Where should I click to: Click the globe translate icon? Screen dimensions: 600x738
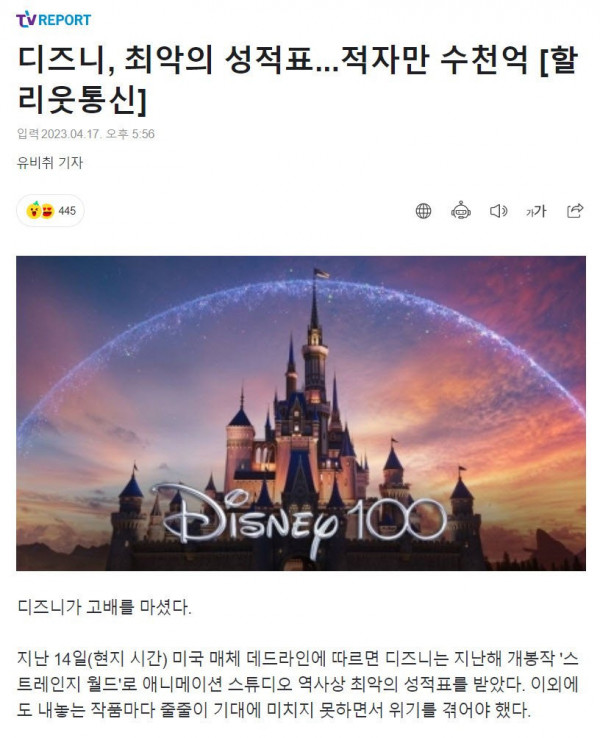[x=423, y=211]
